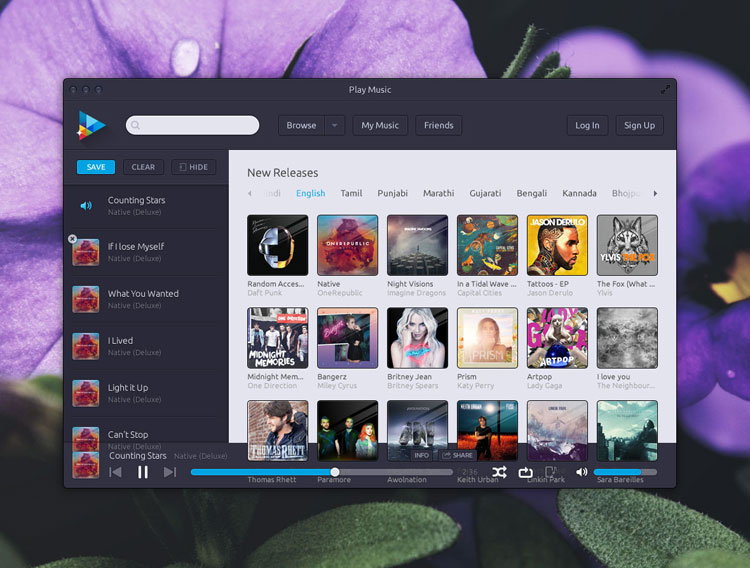Select the Gujarati language tab
Image resolution: width=750 pixels, height=568 pixels.
tap(485, 193)
